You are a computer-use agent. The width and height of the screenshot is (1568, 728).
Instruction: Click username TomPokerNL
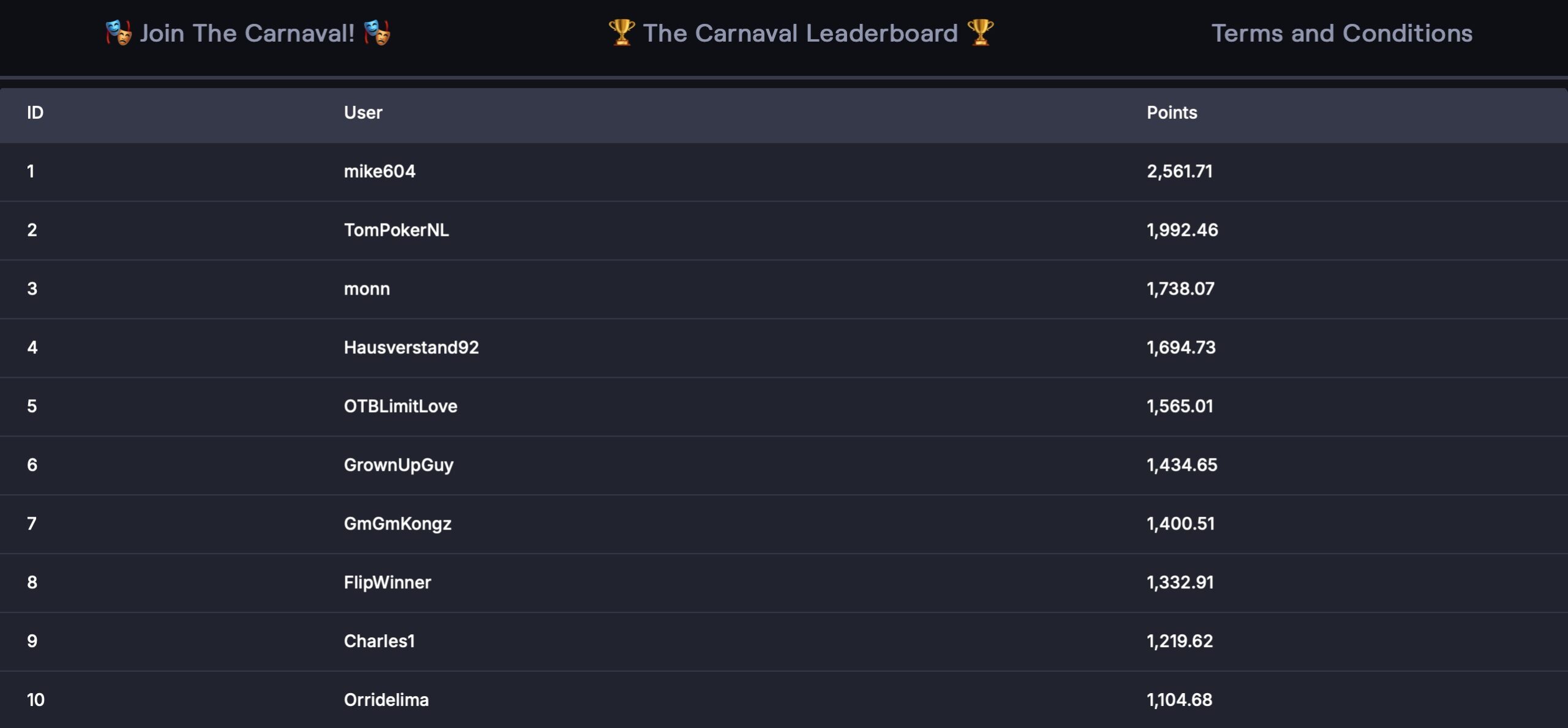click(396, 230)
